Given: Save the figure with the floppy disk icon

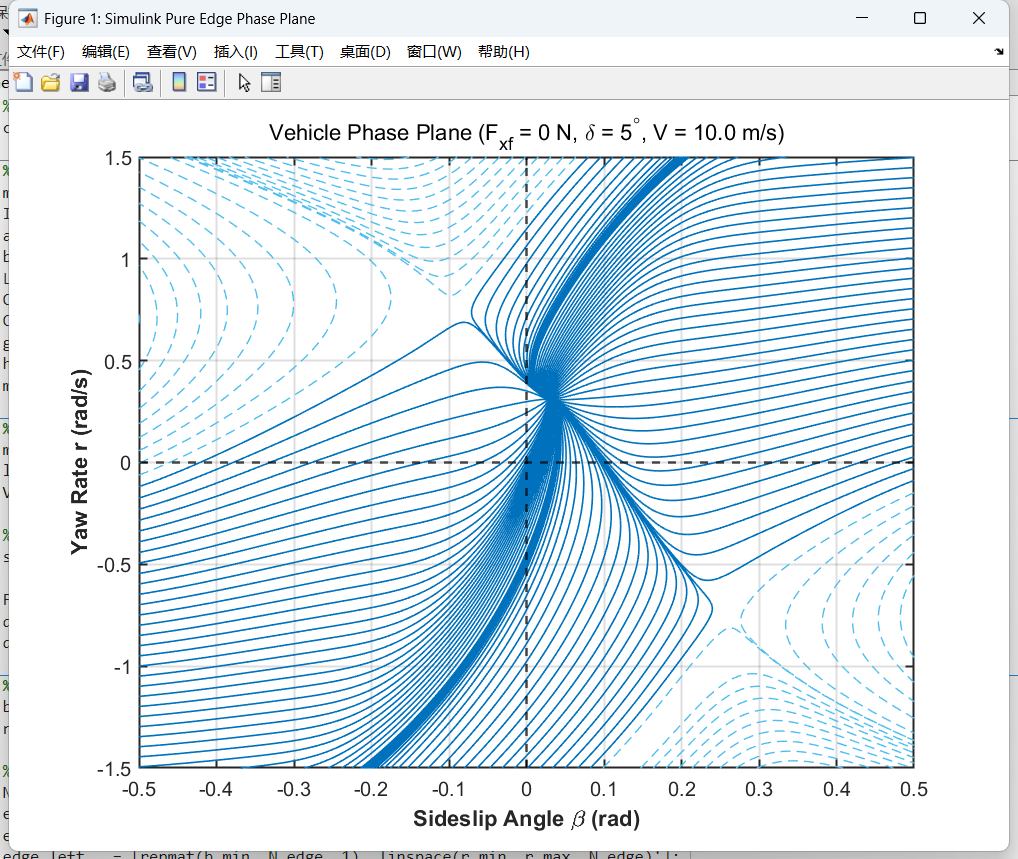Looking at the screenshot, I should click(x=79, y=82).
